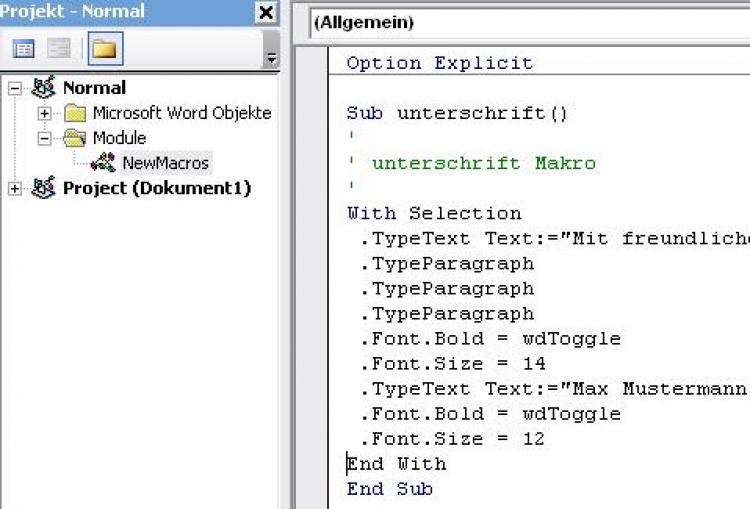Image resolution: width=750 pixels, height=509 pixels.
Task: Place cursor on the End Sub line
Action: coord(390,489)
